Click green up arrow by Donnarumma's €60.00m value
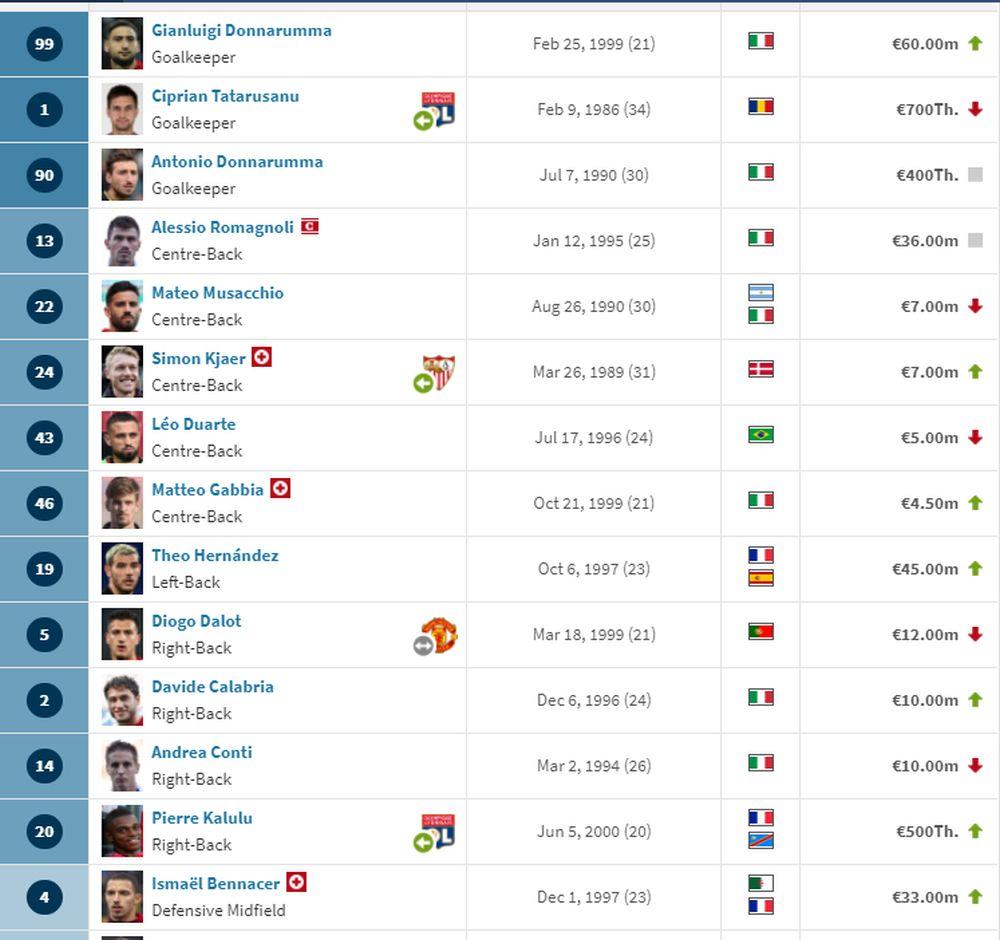 click(975, 44)
